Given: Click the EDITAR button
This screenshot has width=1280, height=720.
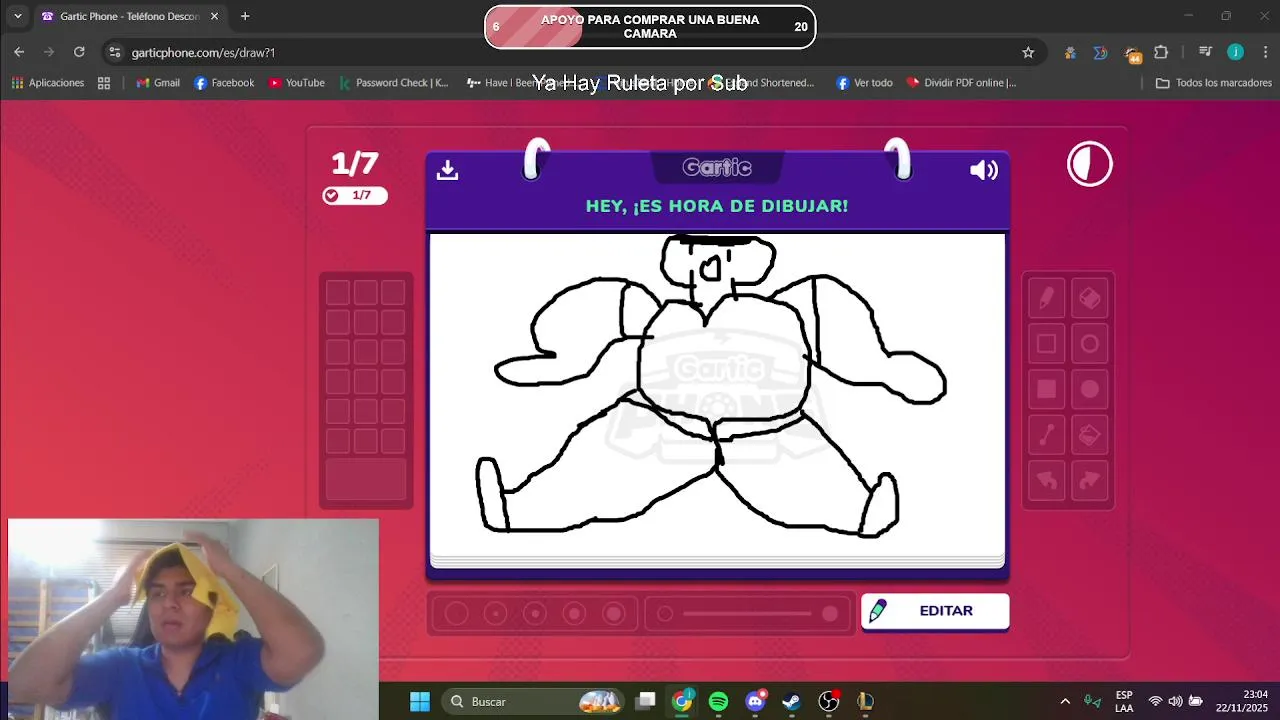Looking at the screenshot, I should tap(935, 611).
